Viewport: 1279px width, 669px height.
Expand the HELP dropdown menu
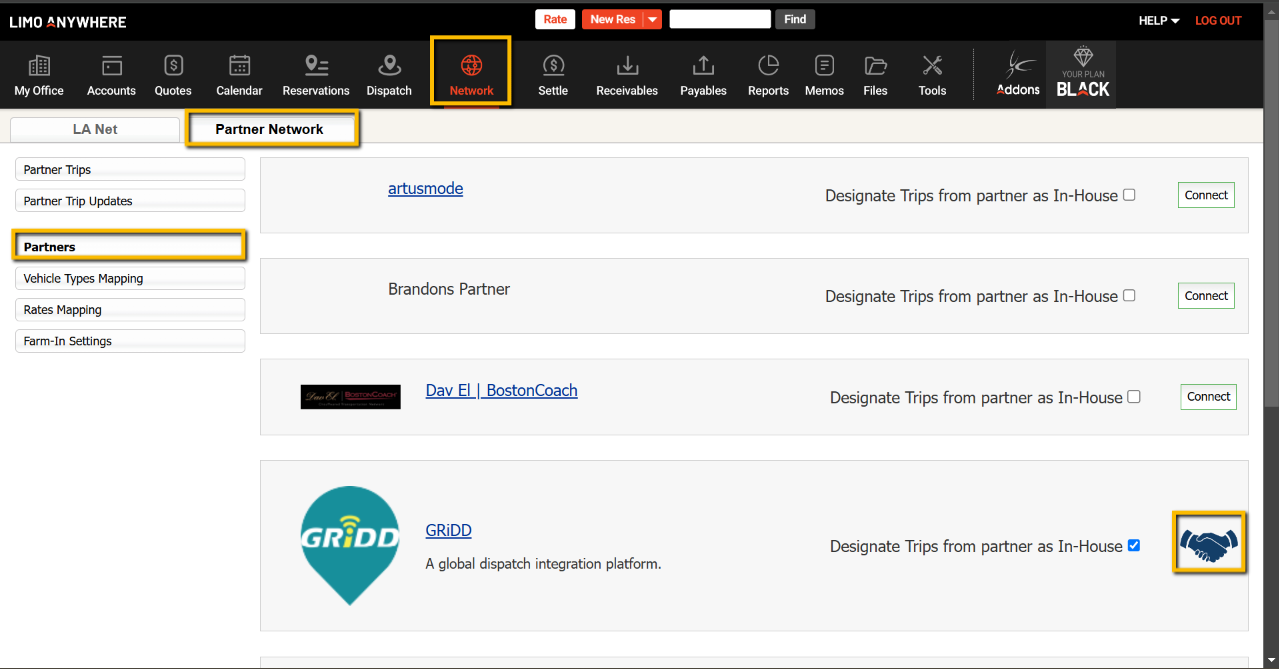tap(1159, 21)
